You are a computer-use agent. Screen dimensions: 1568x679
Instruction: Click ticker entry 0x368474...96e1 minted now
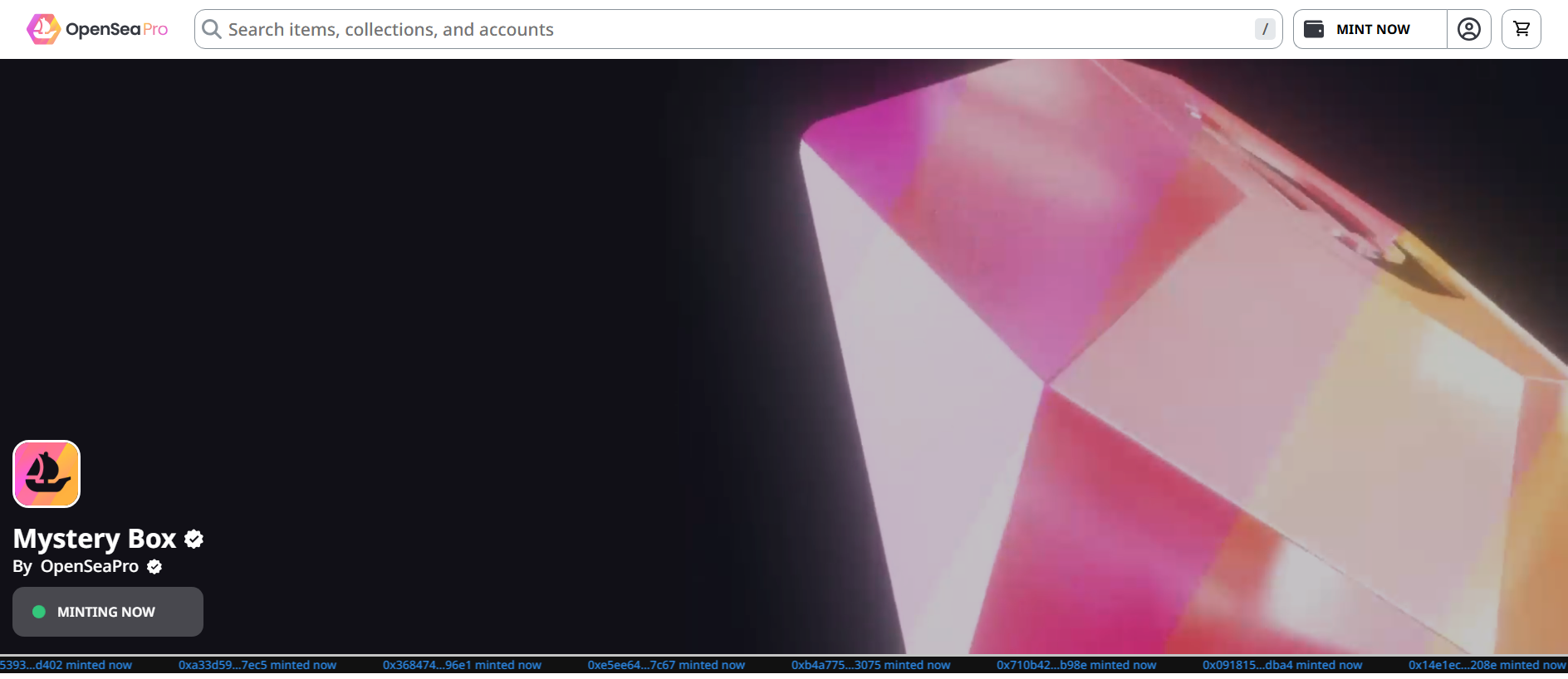pyautogui.click(x=462, y=665)
